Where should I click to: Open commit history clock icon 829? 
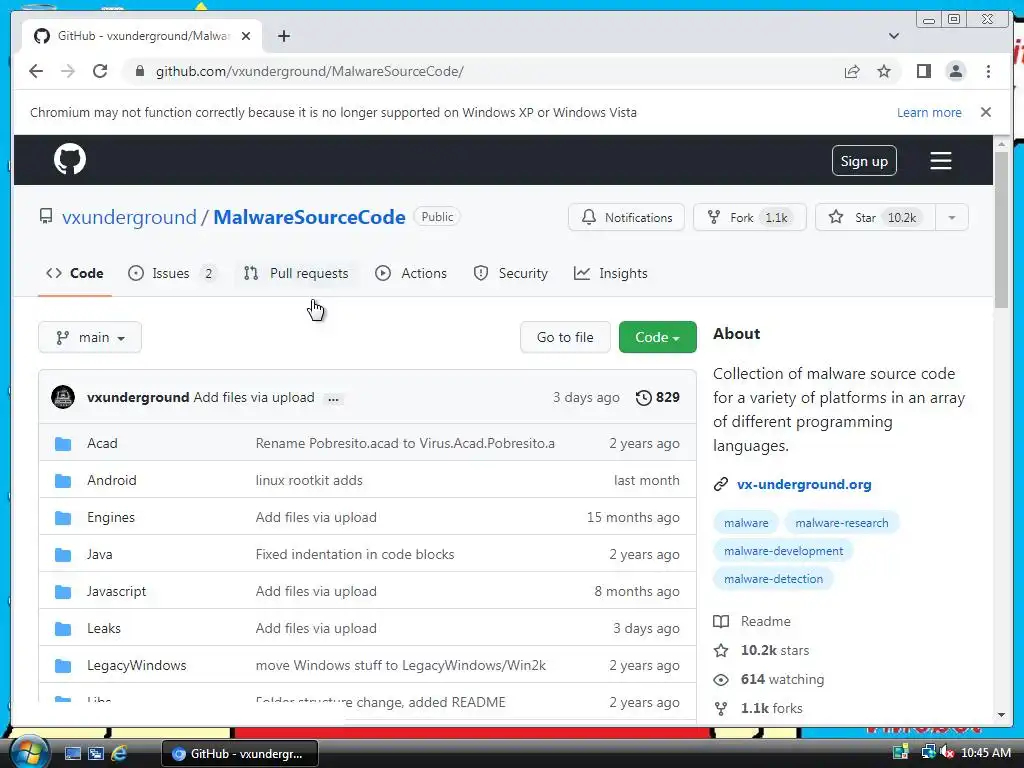pyautogui.click(x=658, y=397)
